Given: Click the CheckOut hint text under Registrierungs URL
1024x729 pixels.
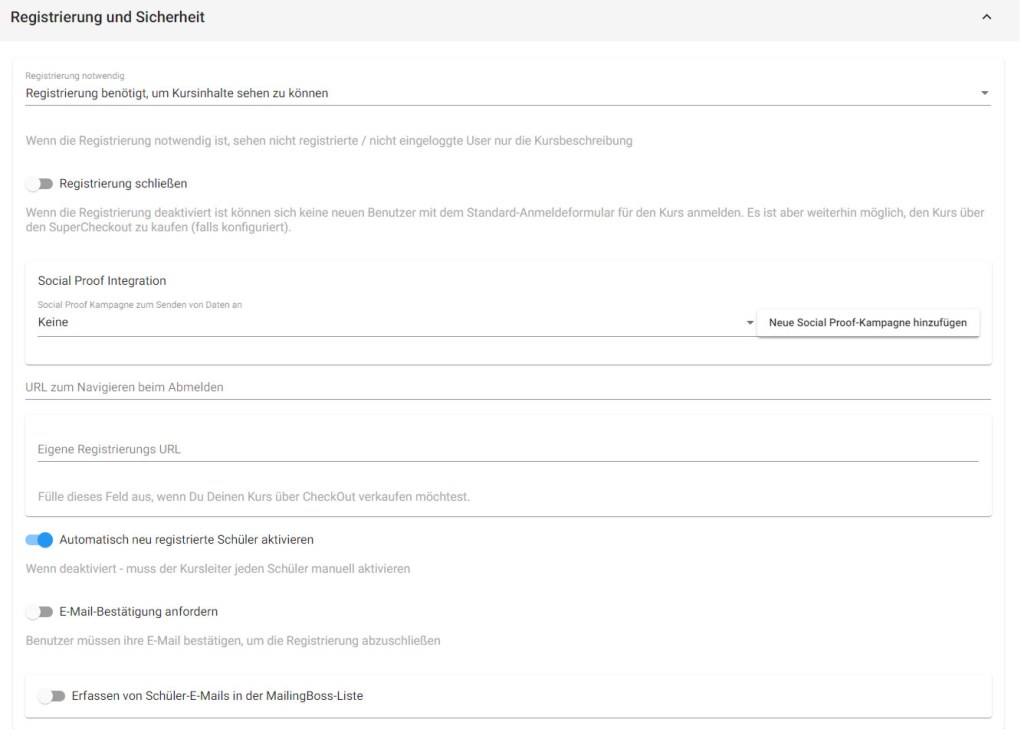Looking at the screenshot, I should (x=253, y=496).
